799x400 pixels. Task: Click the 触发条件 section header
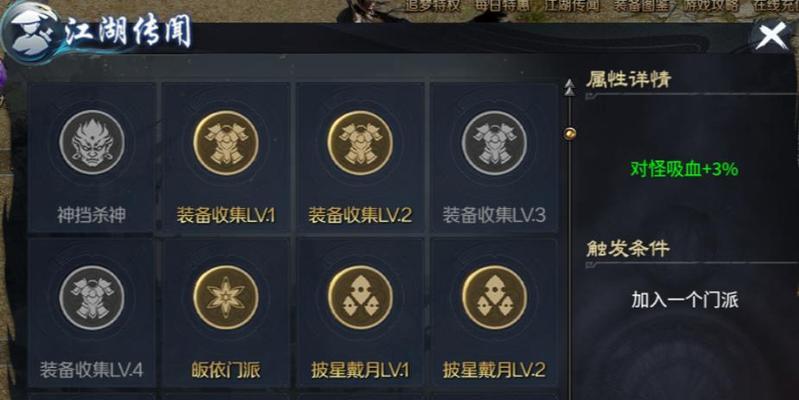[x=627, y=249]
